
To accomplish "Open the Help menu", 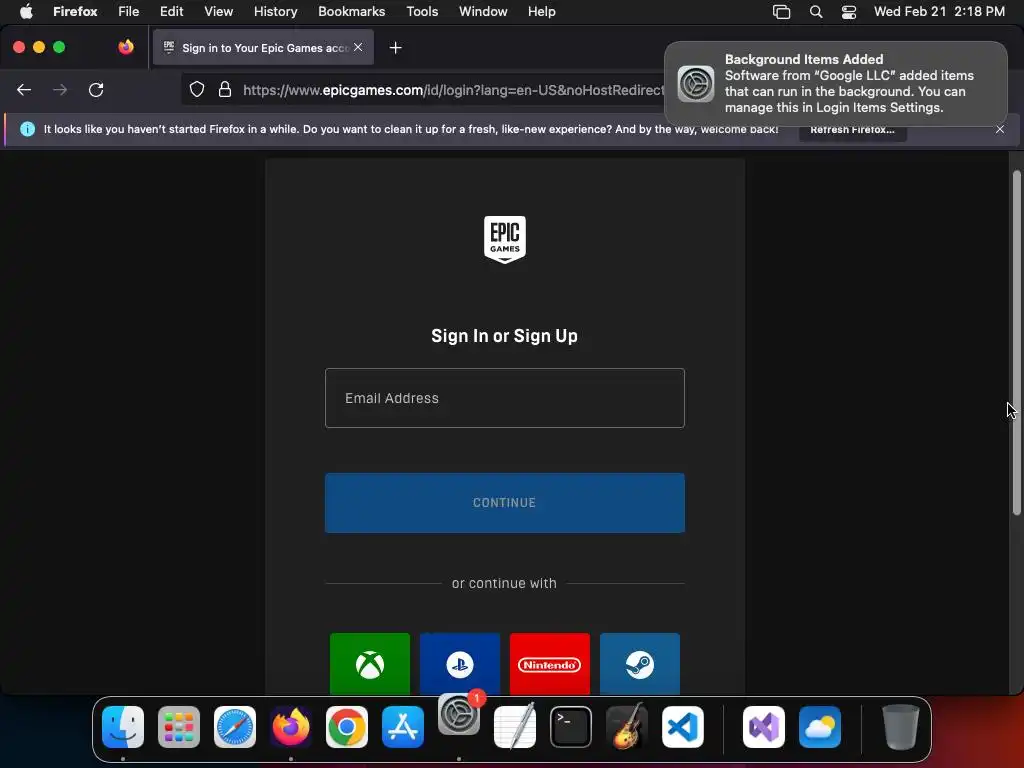I will click(x=541, y=12).
